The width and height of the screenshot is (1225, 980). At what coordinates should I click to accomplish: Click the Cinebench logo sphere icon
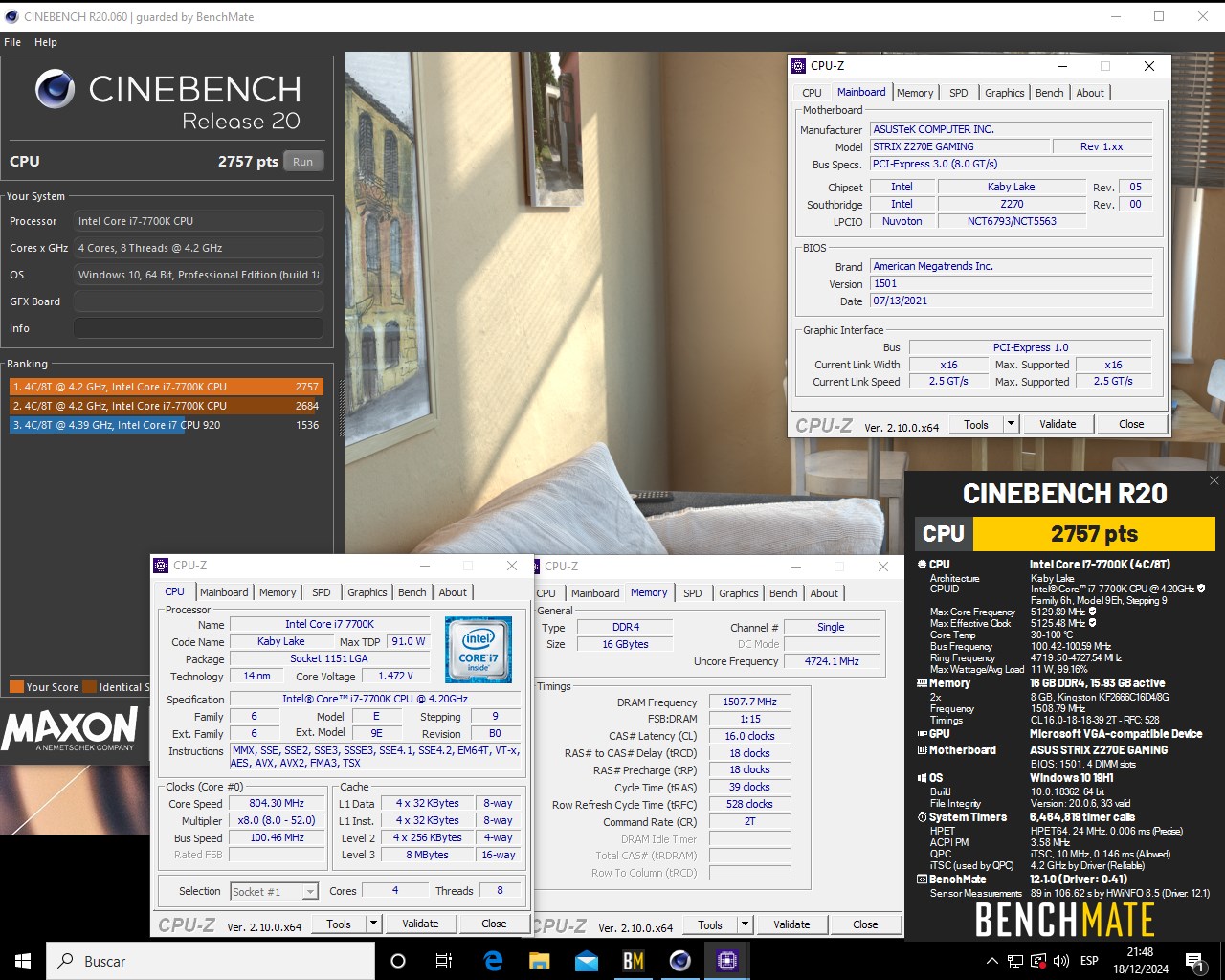point(56,89)
